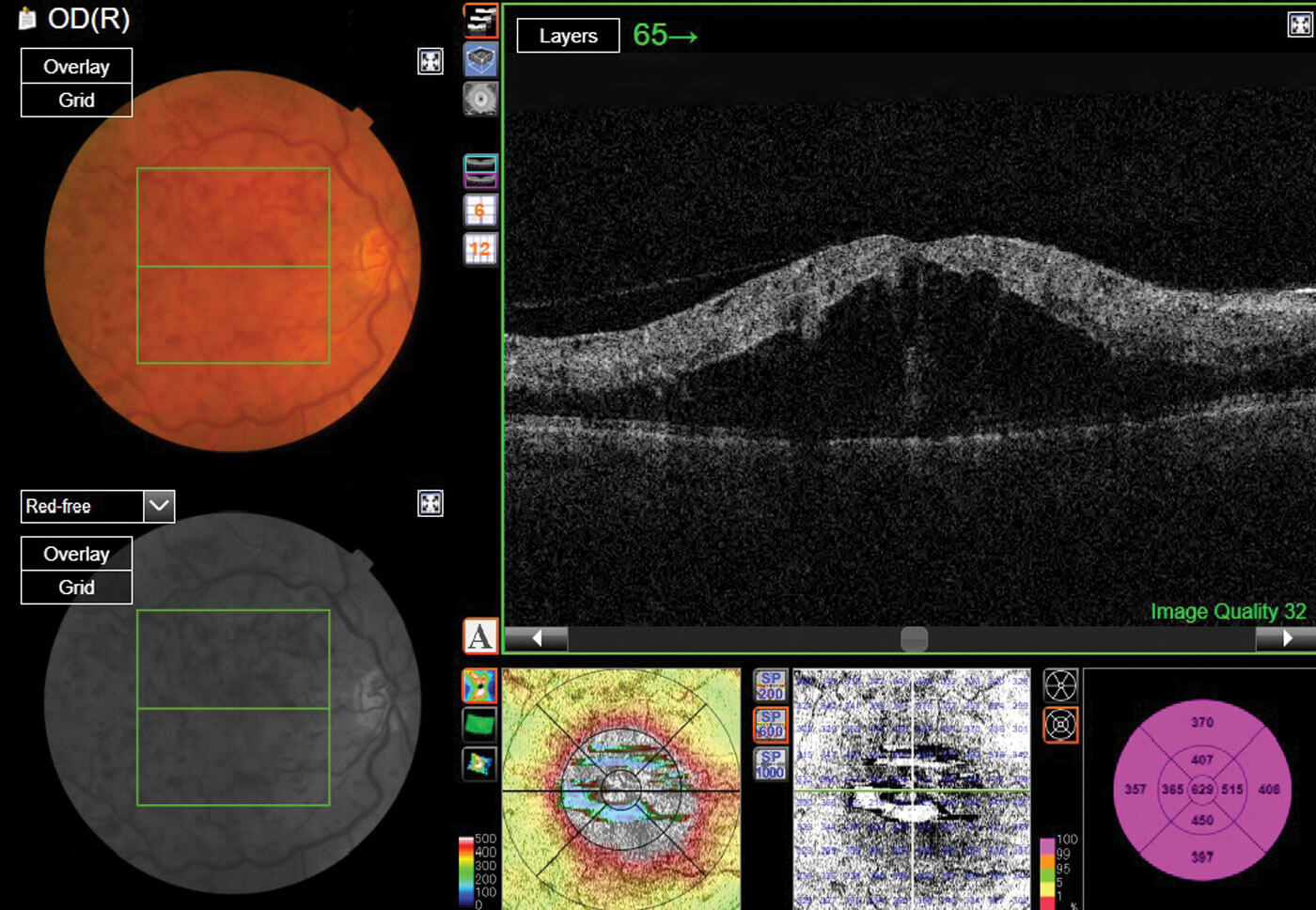Screen dimensions: 1316x910
Task: Toggle Overlay on the red-free image
Action: pyautogui.click(x=76, y=554)
